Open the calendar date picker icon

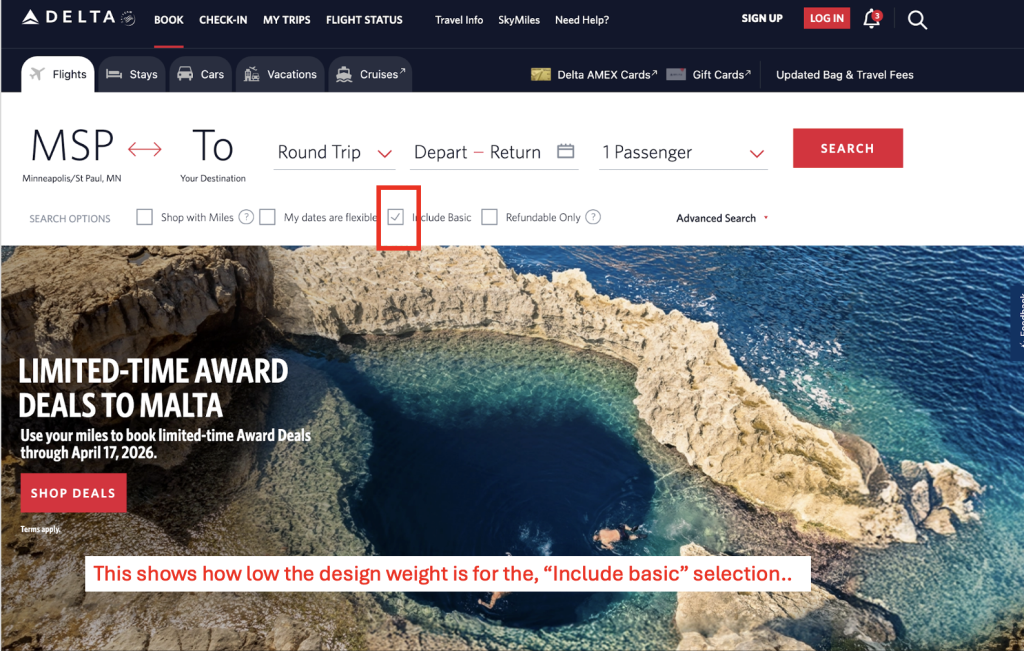(566, 151)
